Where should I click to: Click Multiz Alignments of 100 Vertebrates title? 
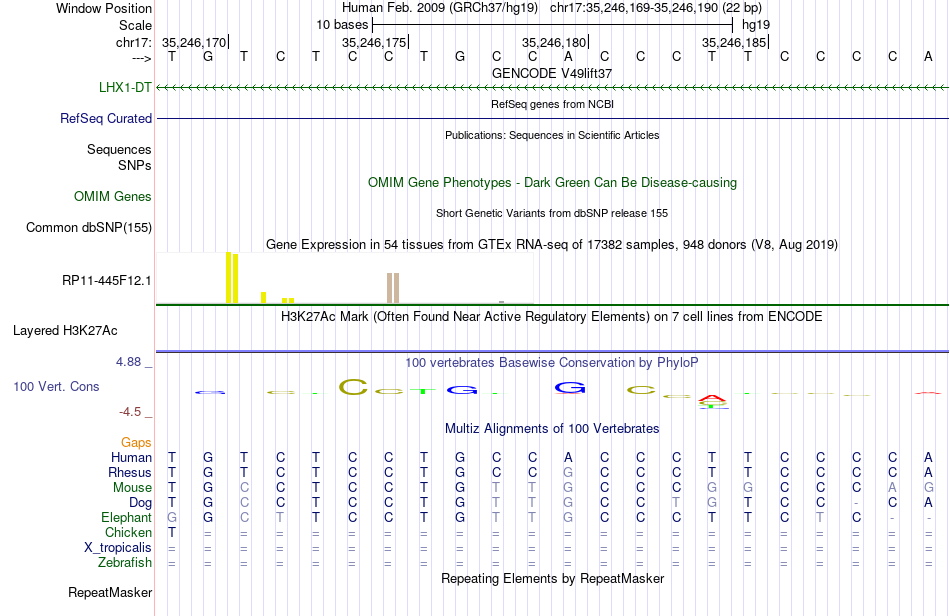coord(552,428)
